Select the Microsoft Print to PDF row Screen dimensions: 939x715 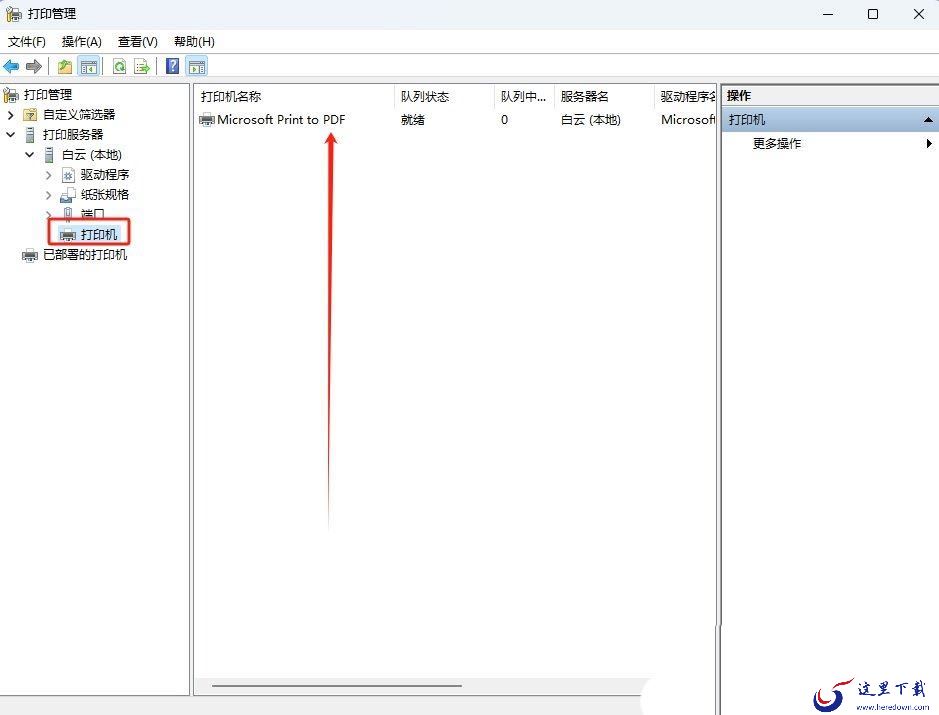[x=455, y=120]
